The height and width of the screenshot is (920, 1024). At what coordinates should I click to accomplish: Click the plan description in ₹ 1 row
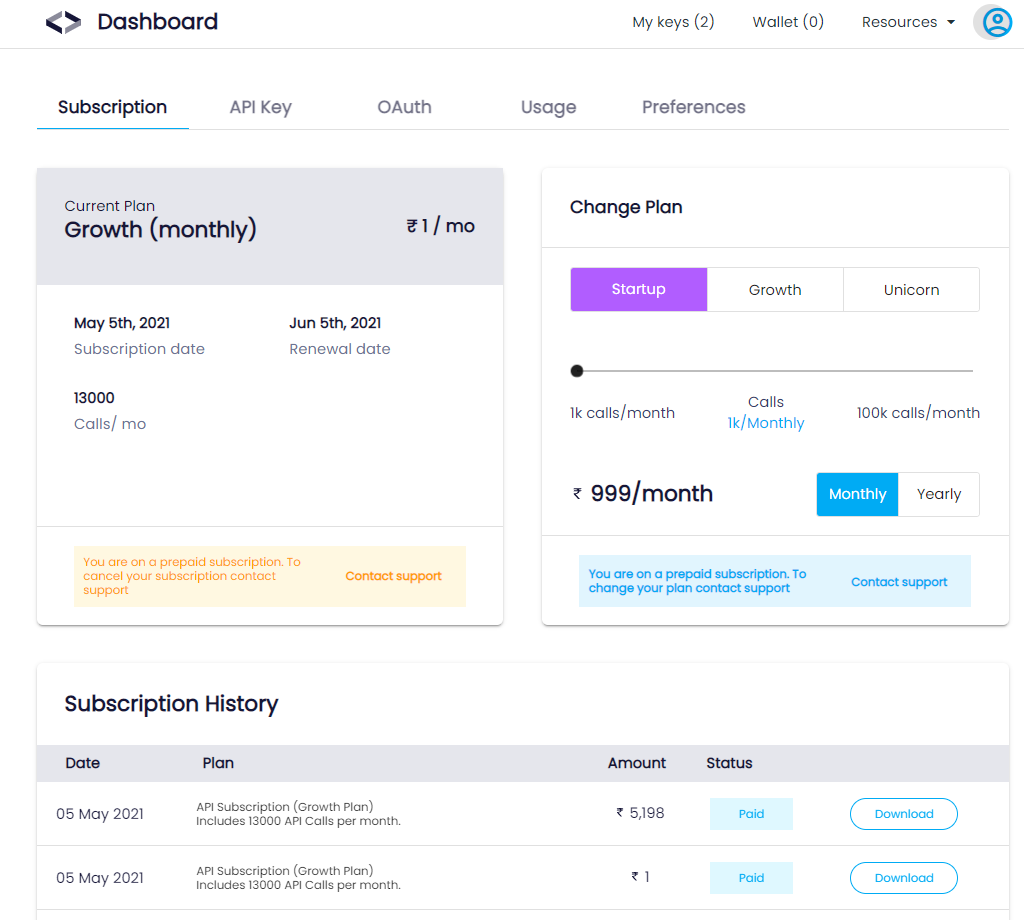[x=298, y=878]
